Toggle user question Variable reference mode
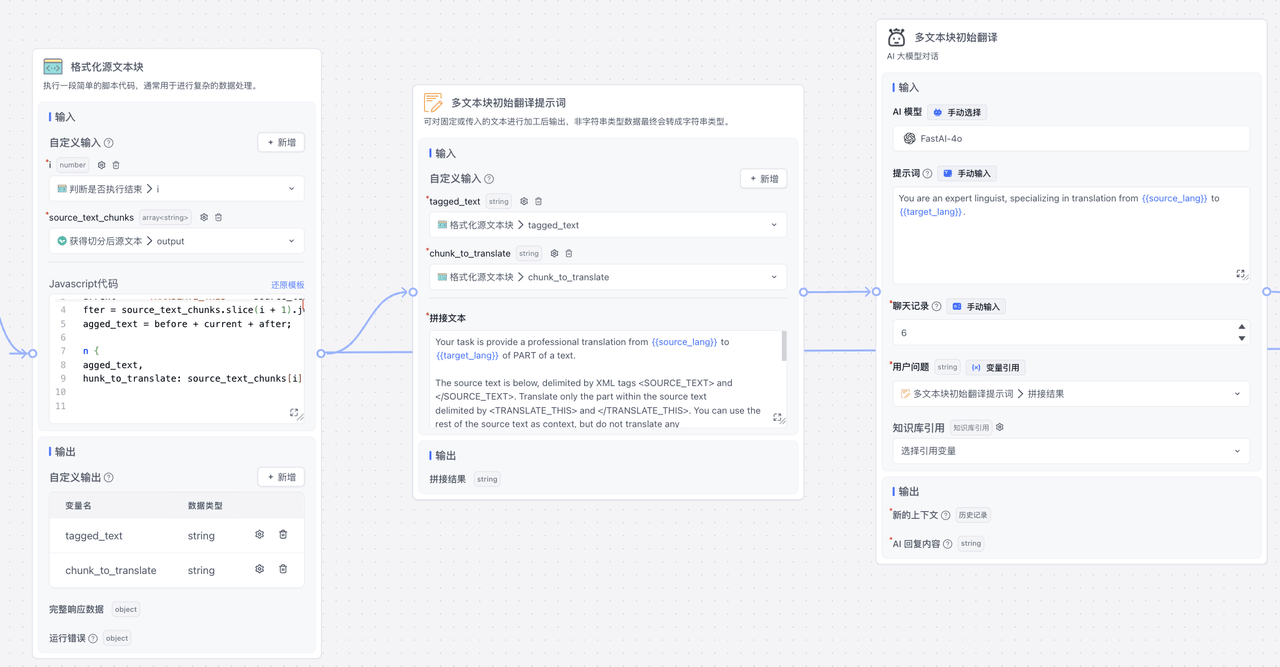This screenshot has width=1280, height=667. [995, 367]
